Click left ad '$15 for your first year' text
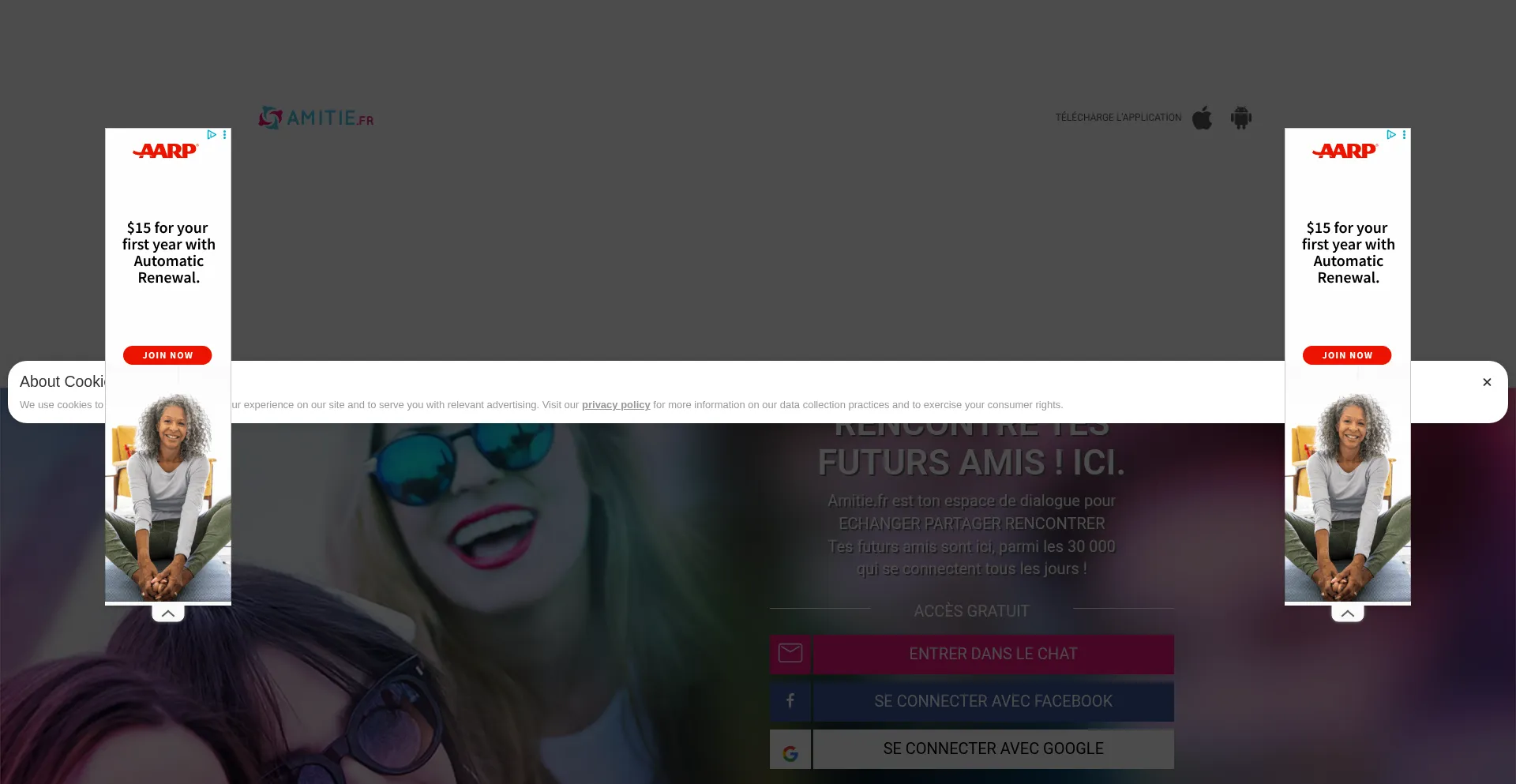This screenshot has height=784, width=1516. 168,253
